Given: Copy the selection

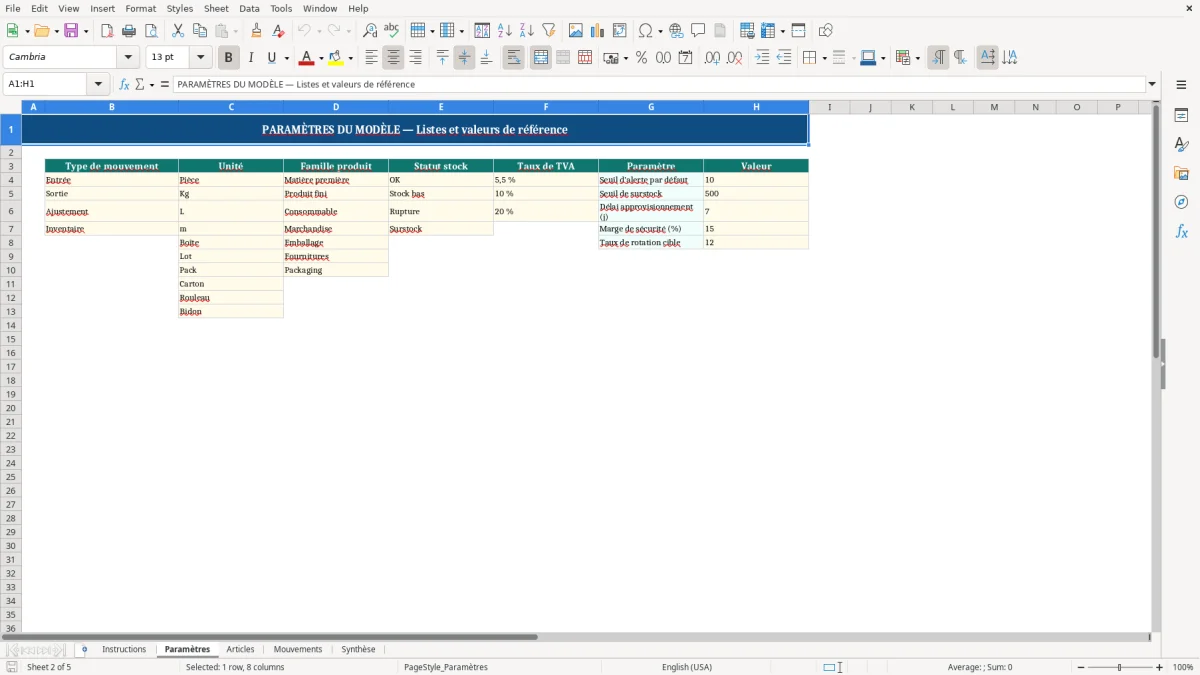Looking at the screenshot, I should [200, 31].
